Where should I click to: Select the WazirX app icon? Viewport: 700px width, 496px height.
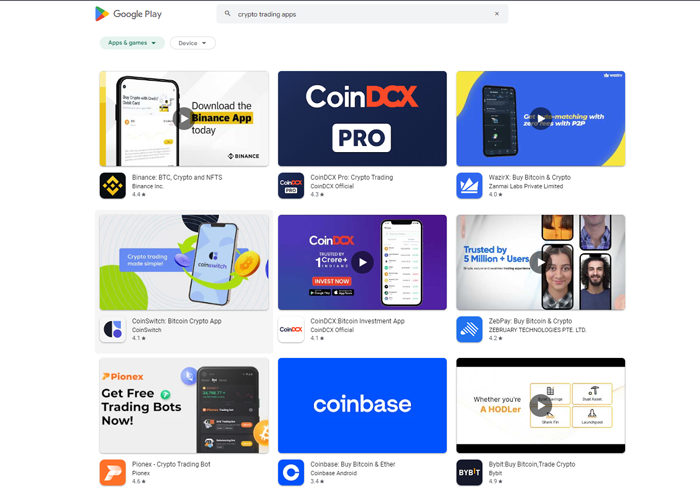[x=469, y=186]
